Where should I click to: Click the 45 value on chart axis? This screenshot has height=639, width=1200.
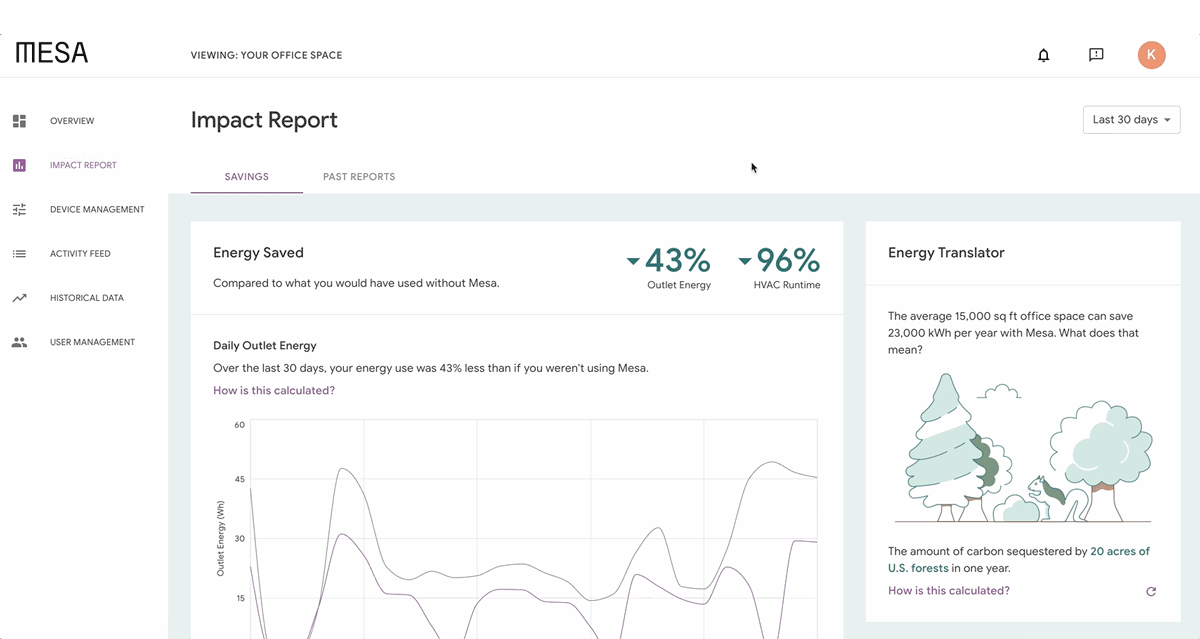pyautogui.click(x=240, y=480)
